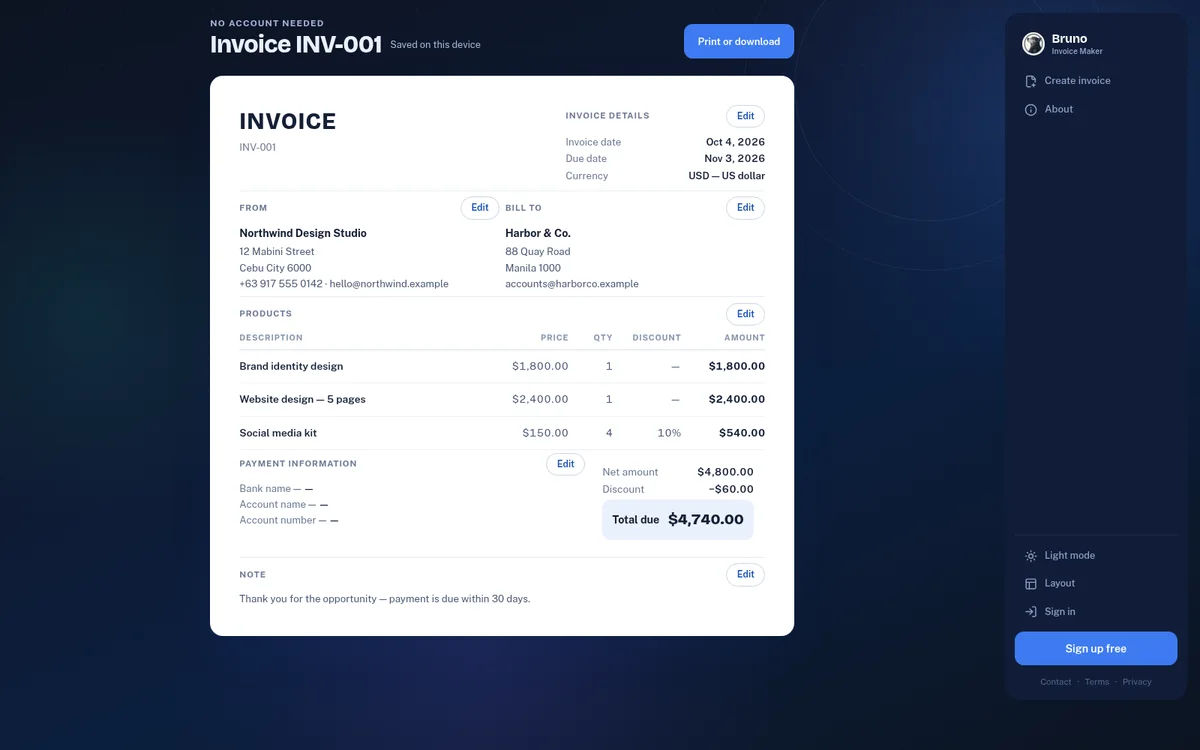
Task: Click the Print or download button
Action: tap(739, 41)
